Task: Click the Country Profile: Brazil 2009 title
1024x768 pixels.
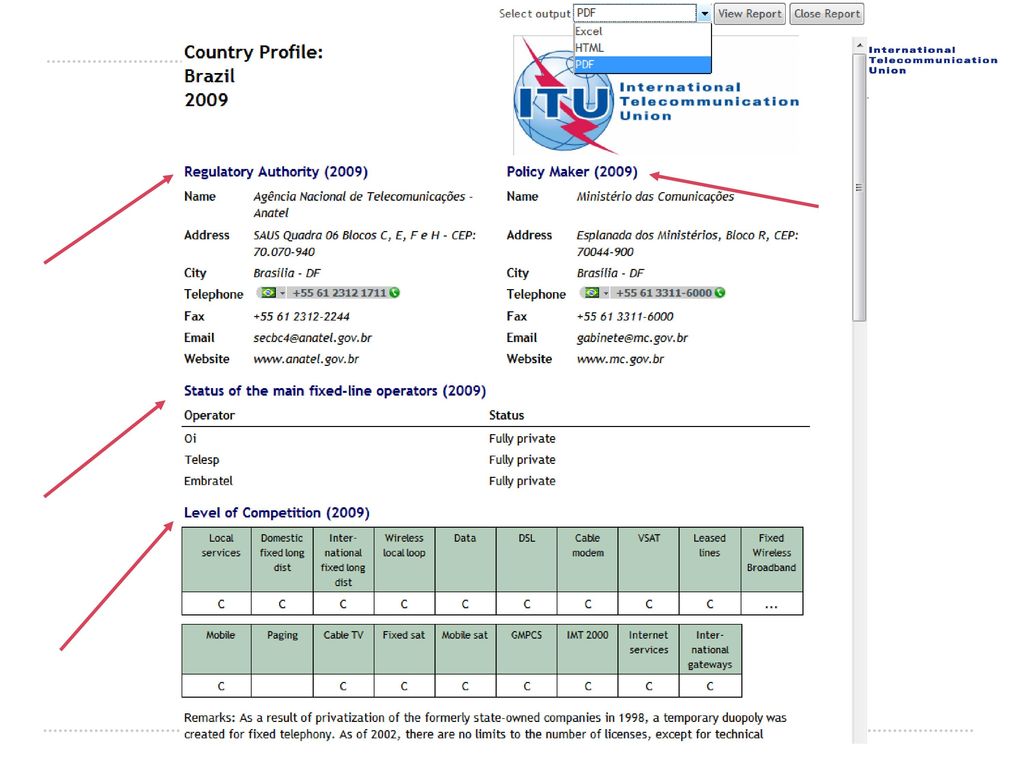Action: click(253, 76)
